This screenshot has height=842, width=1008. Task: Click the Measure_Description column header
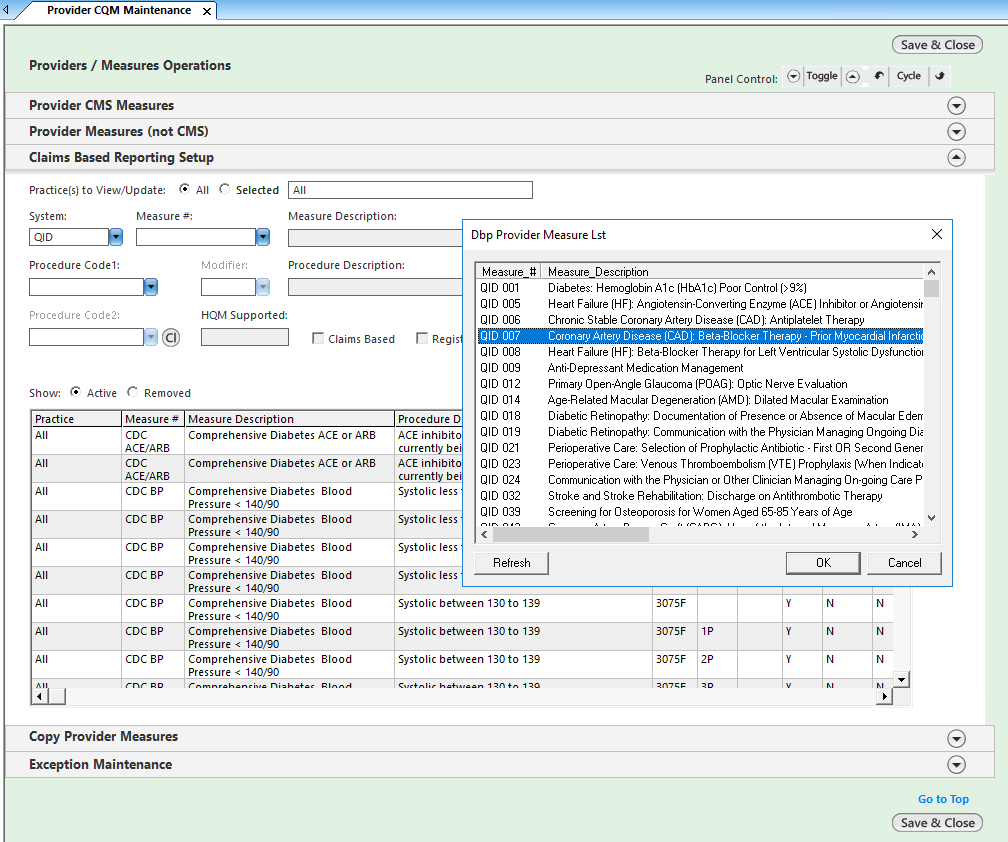click(x=732, y=272)
